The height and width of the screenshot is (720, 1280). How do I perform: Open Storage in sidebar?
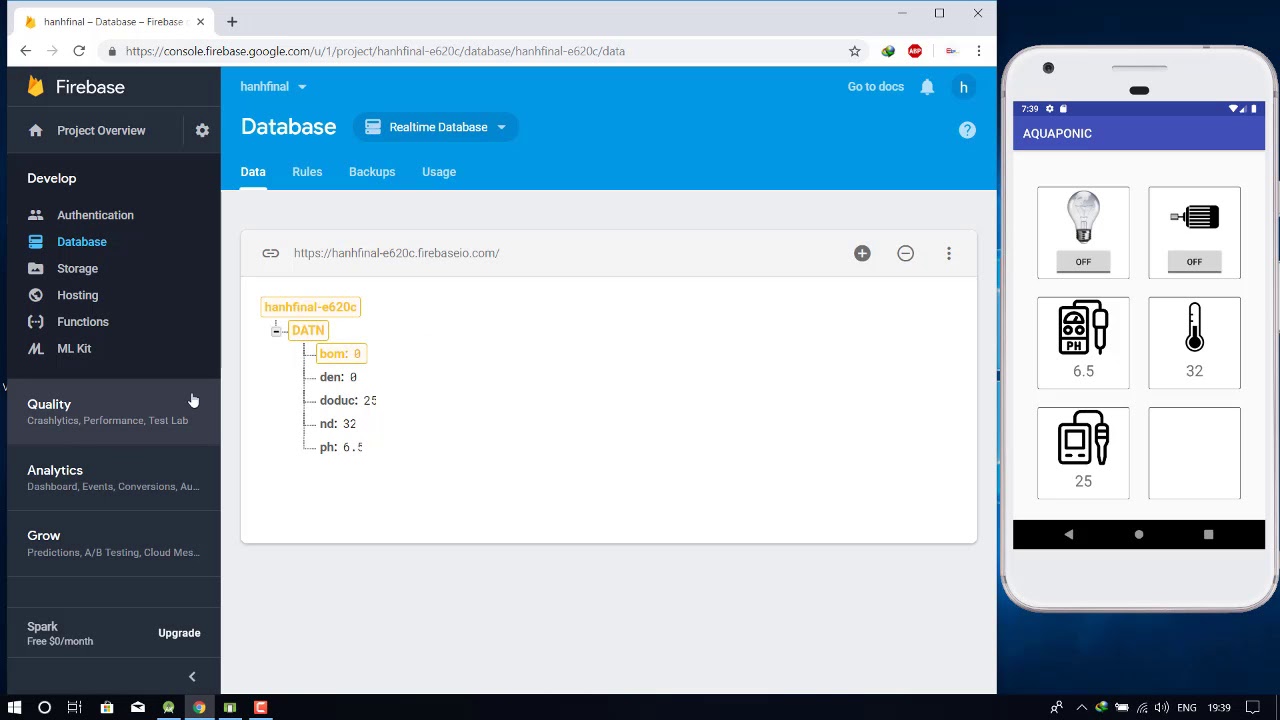pos(77,268)
